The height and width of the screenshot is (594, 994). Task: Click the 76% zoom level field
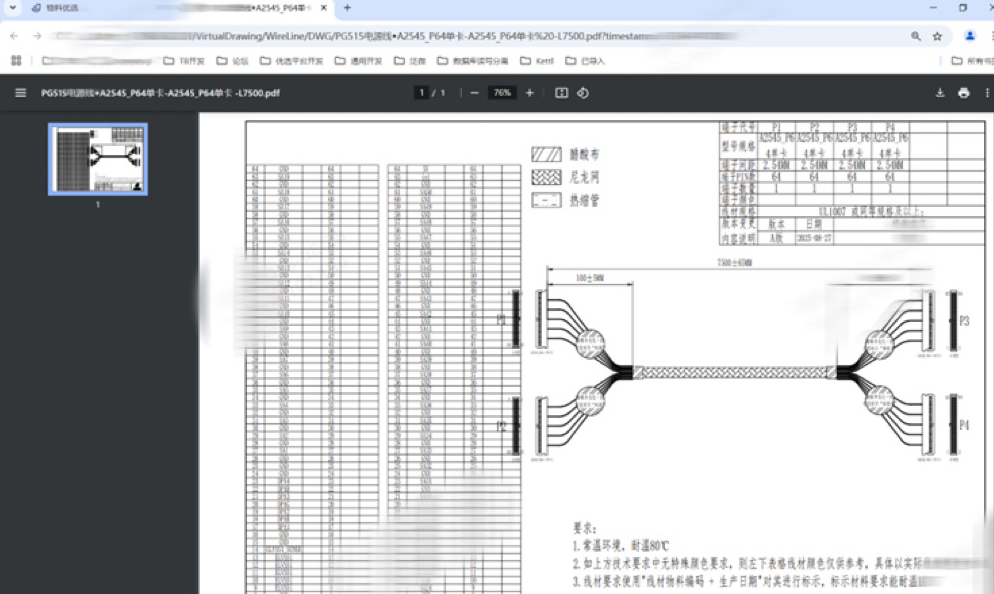501,93
